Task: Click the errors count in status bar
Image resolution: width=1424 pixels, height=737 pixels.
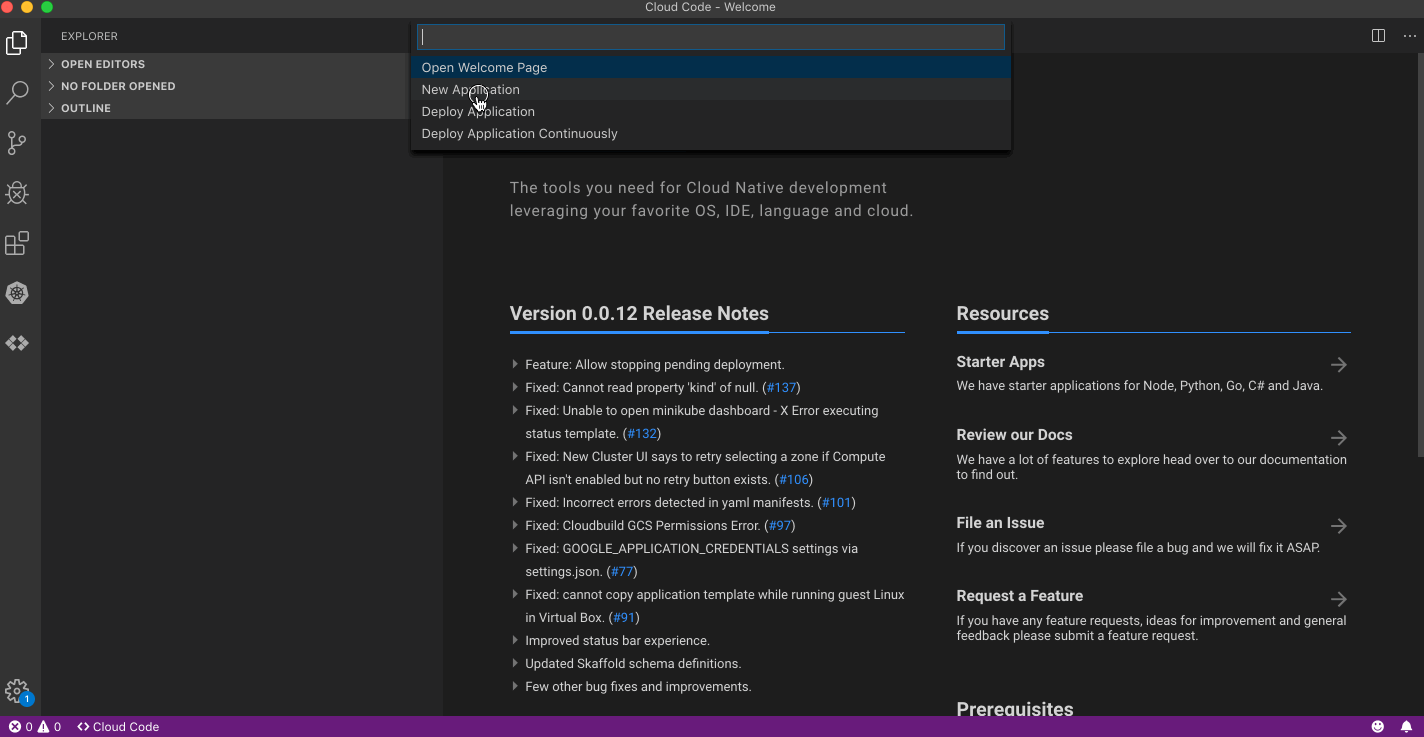Action: pos(21,727)
